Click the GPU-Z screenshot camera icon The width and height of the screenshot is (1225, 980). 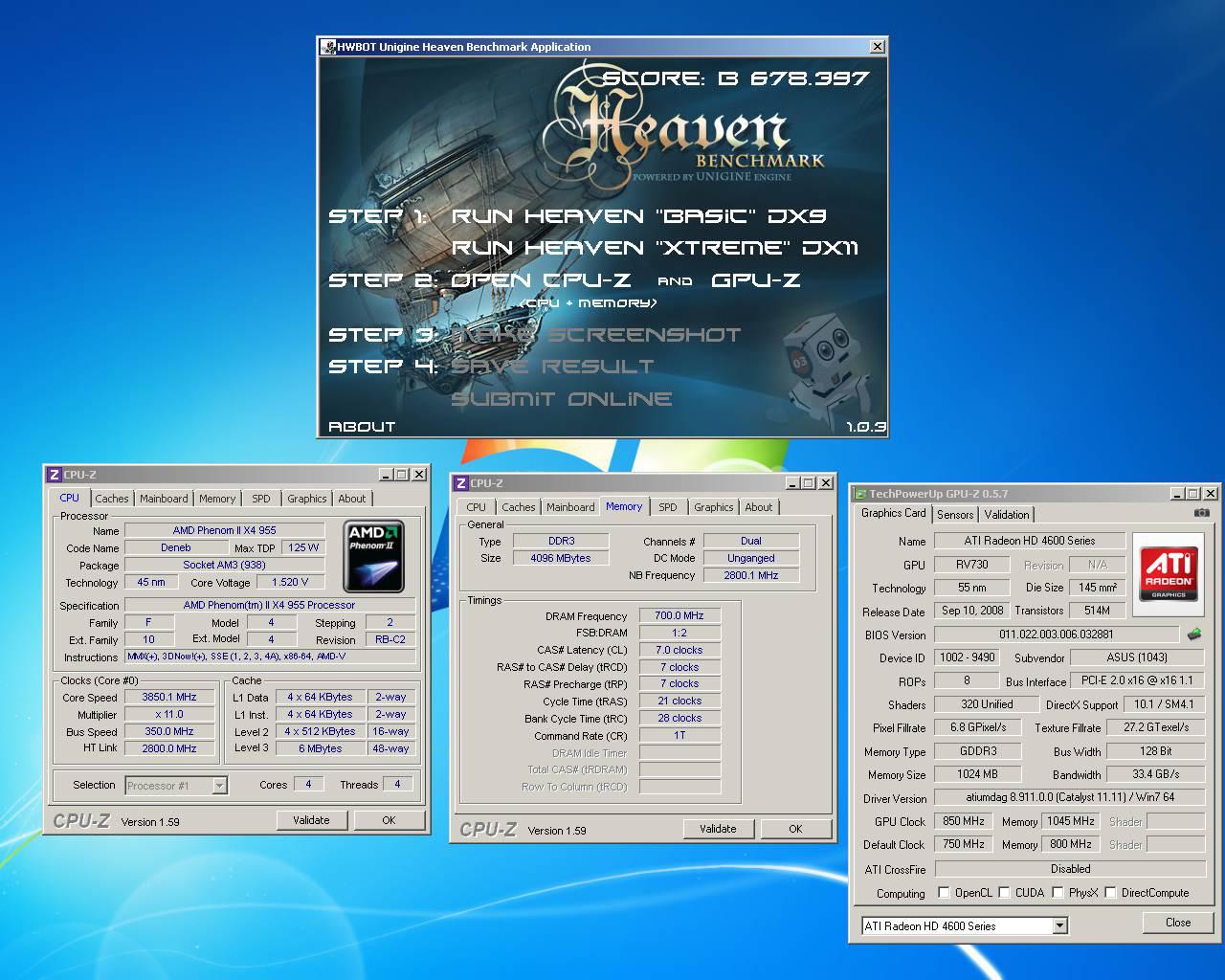tap(1202, 513)
